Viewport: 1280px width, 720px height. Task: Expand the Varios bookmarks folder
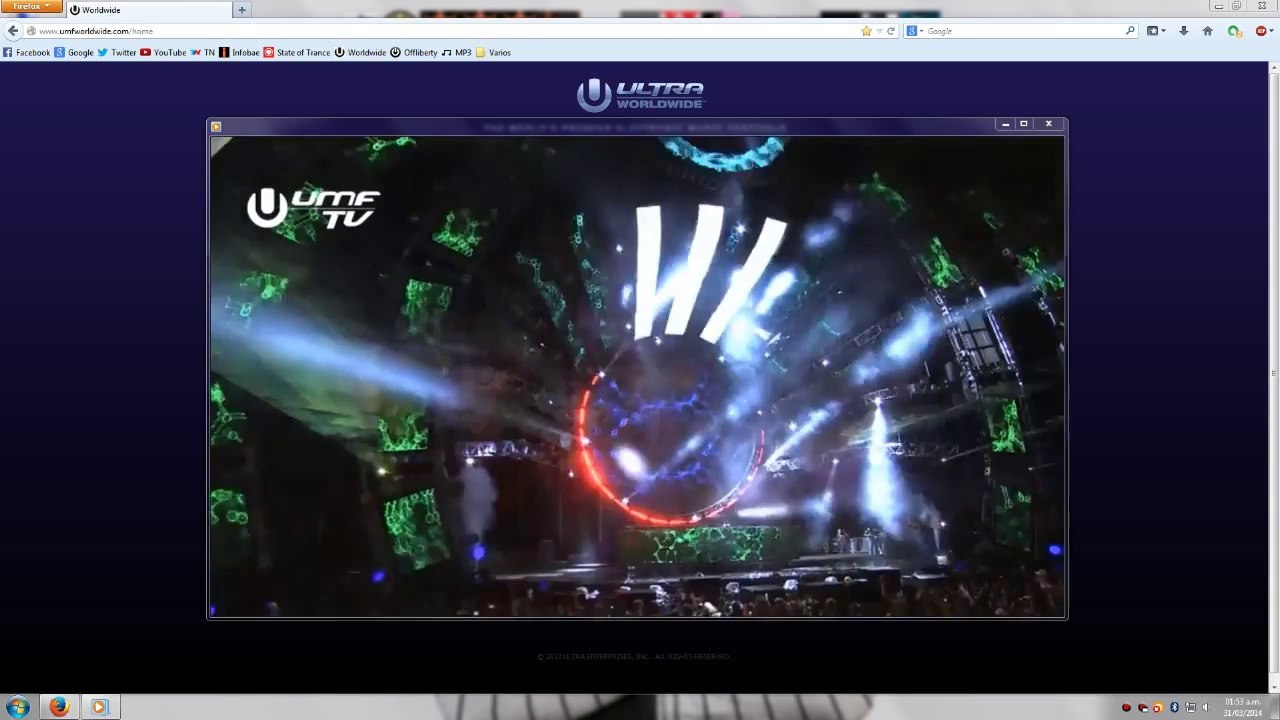tap(493, 52)
